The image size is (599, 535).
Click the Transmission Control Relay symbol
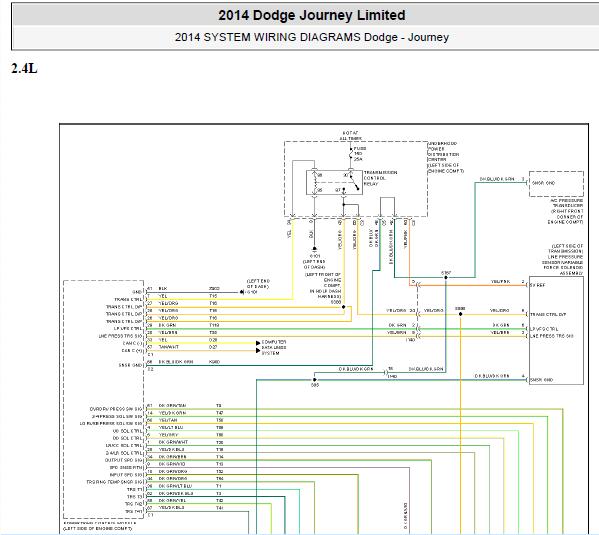(x=334, y=183)
